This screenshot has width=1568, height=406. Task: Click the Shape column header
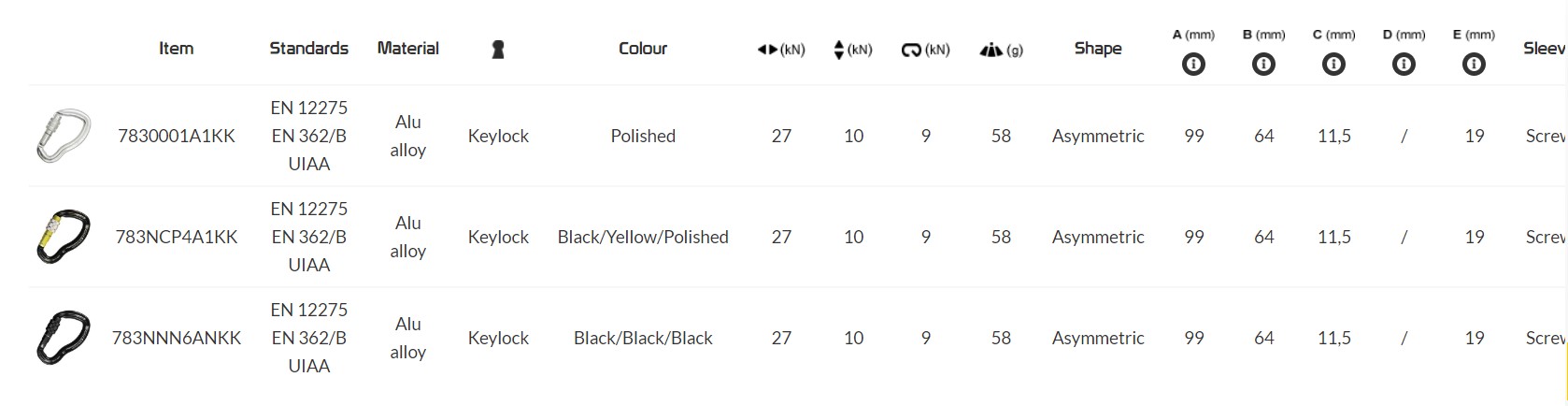(x=1098, y=48)
